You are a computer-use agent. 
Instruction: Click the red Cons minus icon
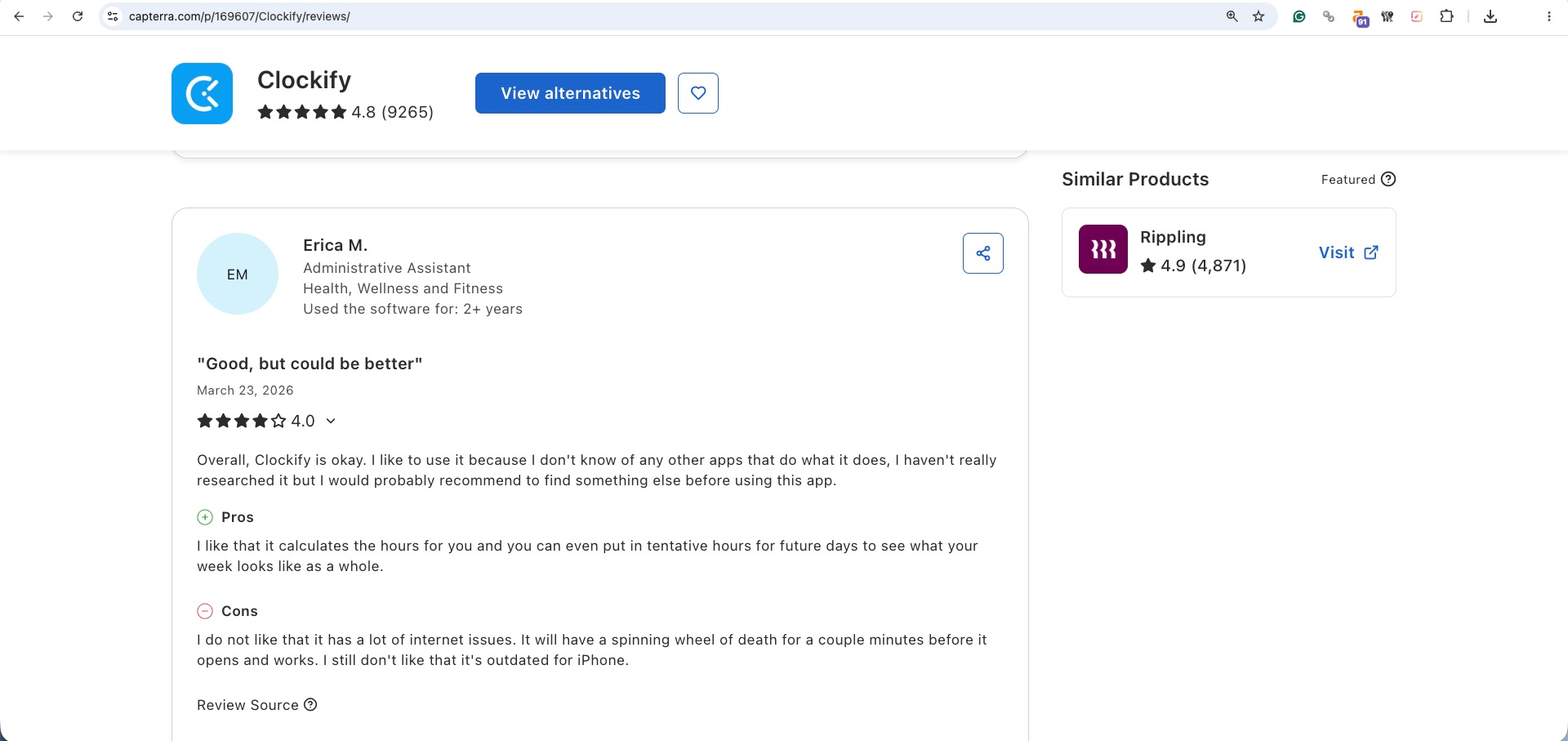pos(205,611)
